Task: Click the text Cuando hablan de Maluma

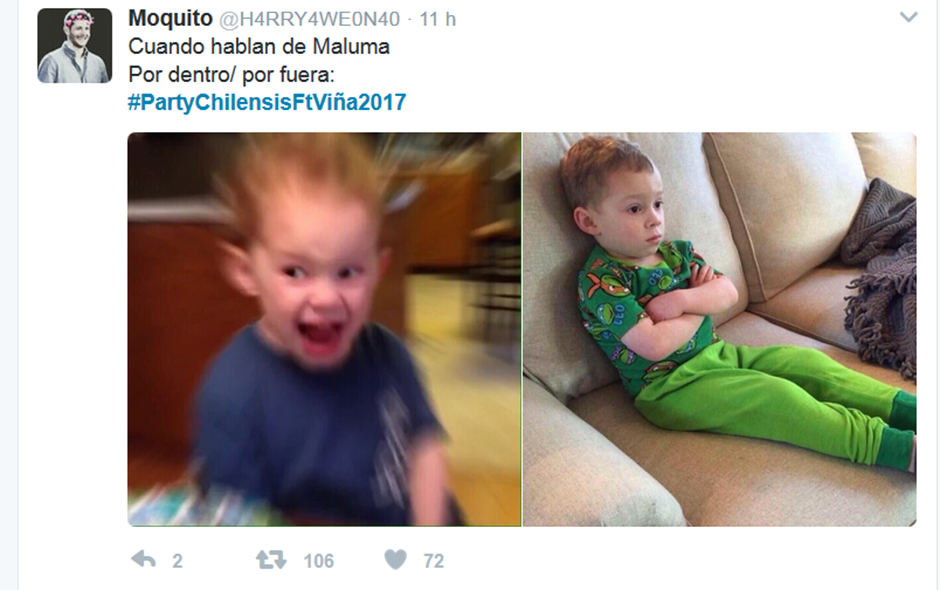Action: (259, 47)
